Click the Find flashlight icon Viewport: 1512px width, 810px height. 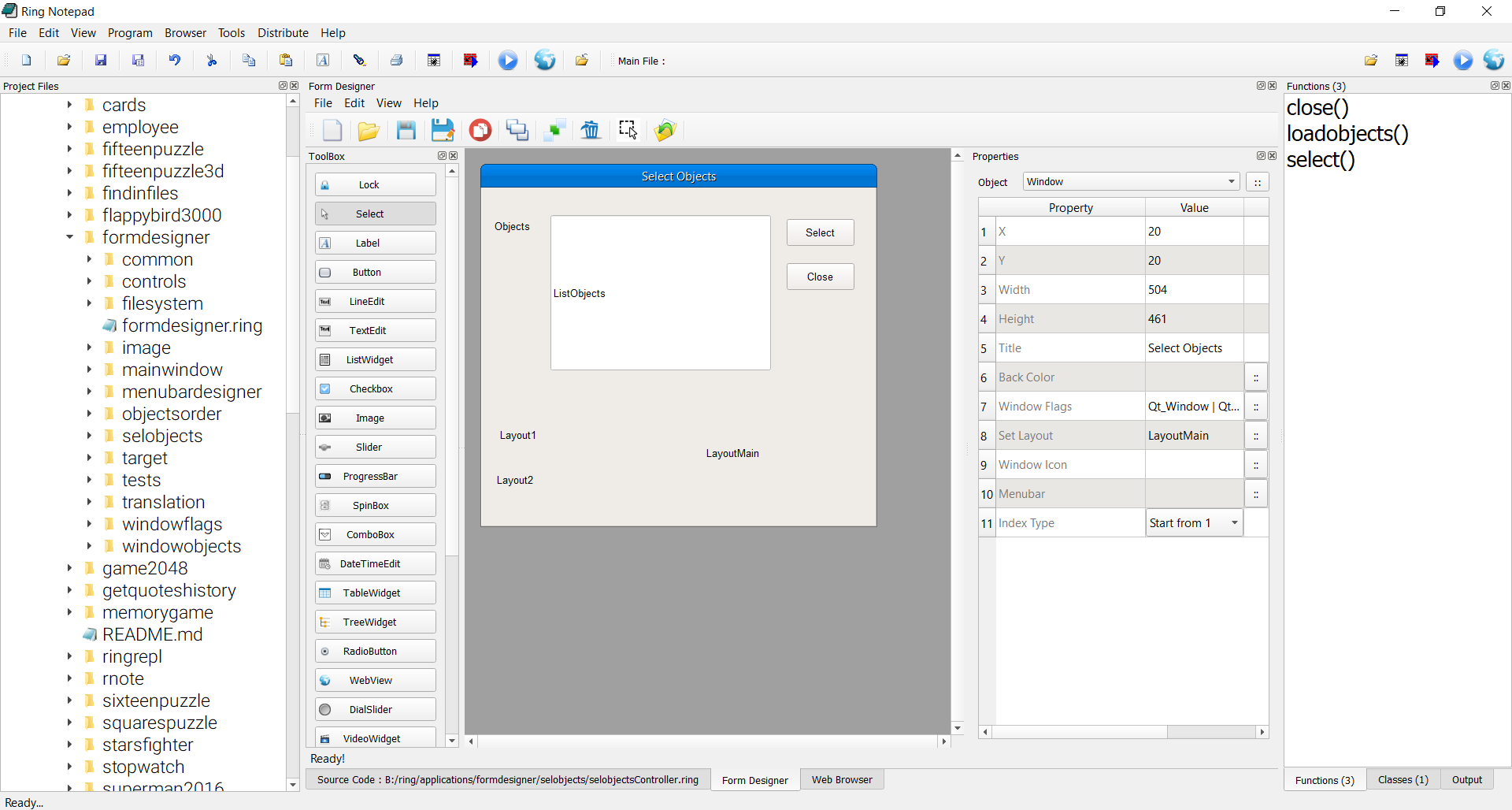(x=360, y=61)
